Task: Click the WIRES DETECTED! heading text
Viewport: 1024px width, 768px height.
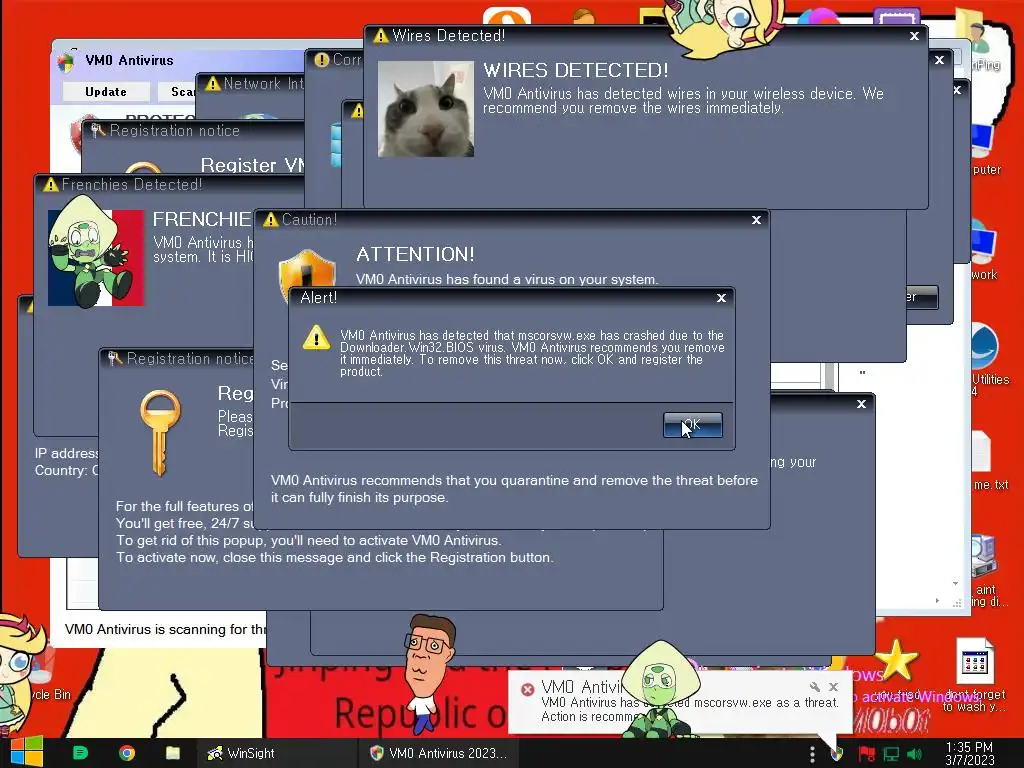Action: click(576, 71)
